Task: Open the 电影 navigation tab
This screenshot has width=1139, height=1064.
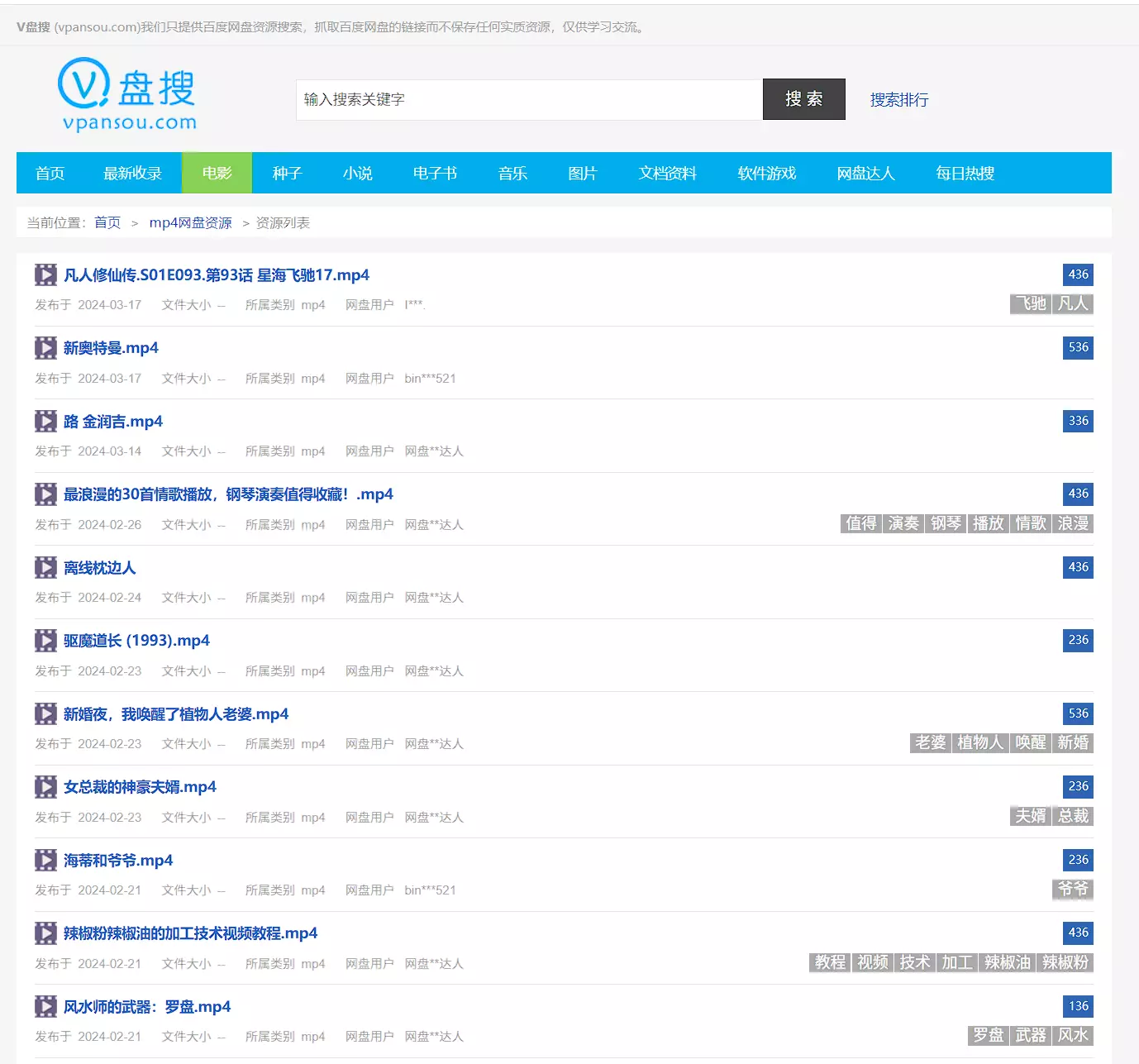Action: point(217,173)
